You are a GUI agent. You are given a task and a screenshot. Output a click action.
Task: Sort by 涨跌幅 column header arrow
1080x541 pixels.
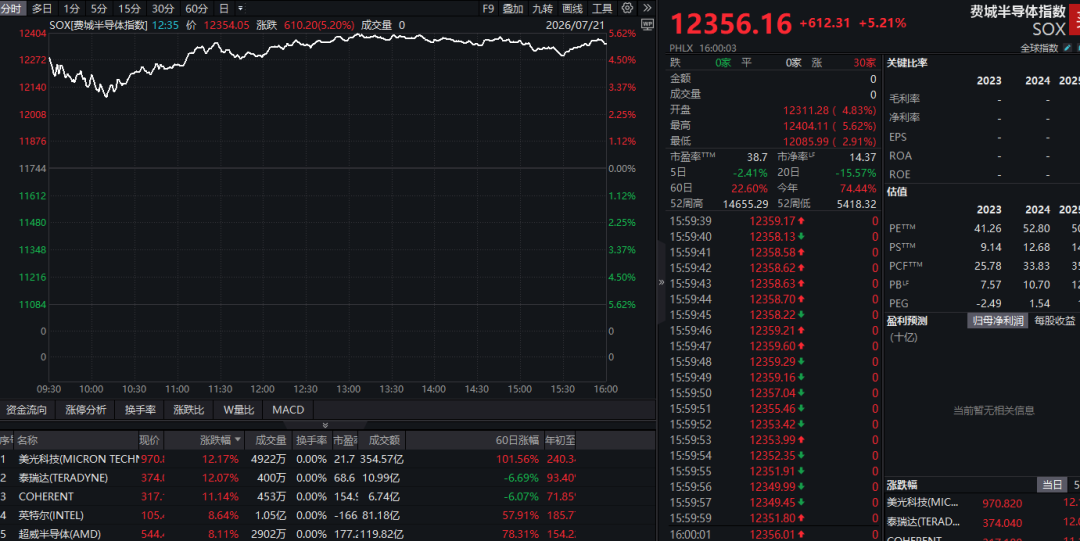click(238, 440)
